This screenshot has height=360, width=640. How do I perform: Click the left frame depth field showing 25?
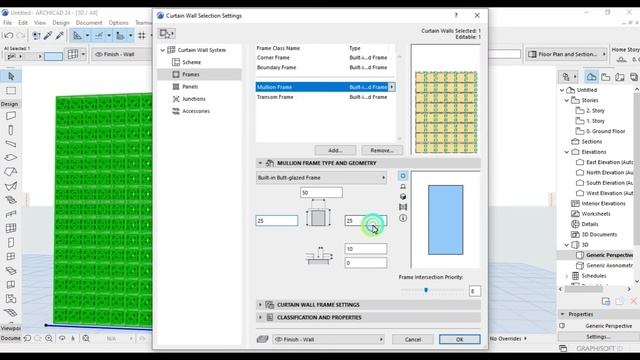[x=277, y=220]
